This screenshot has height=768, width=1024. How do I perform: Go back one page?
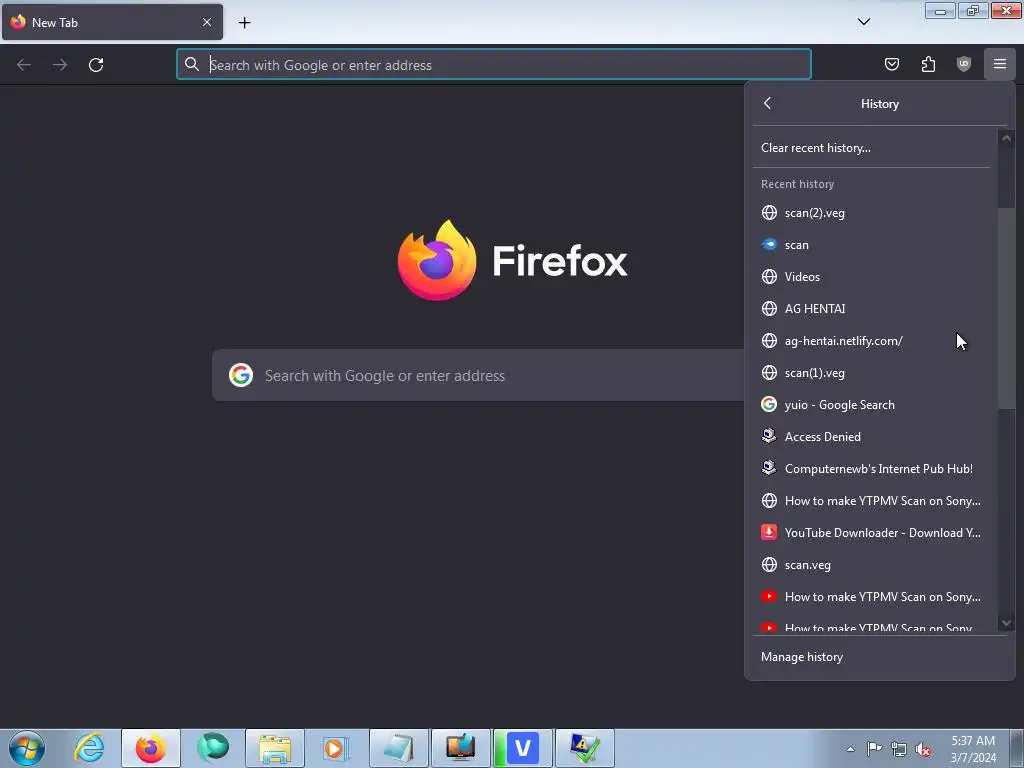(x=24, y=65)
